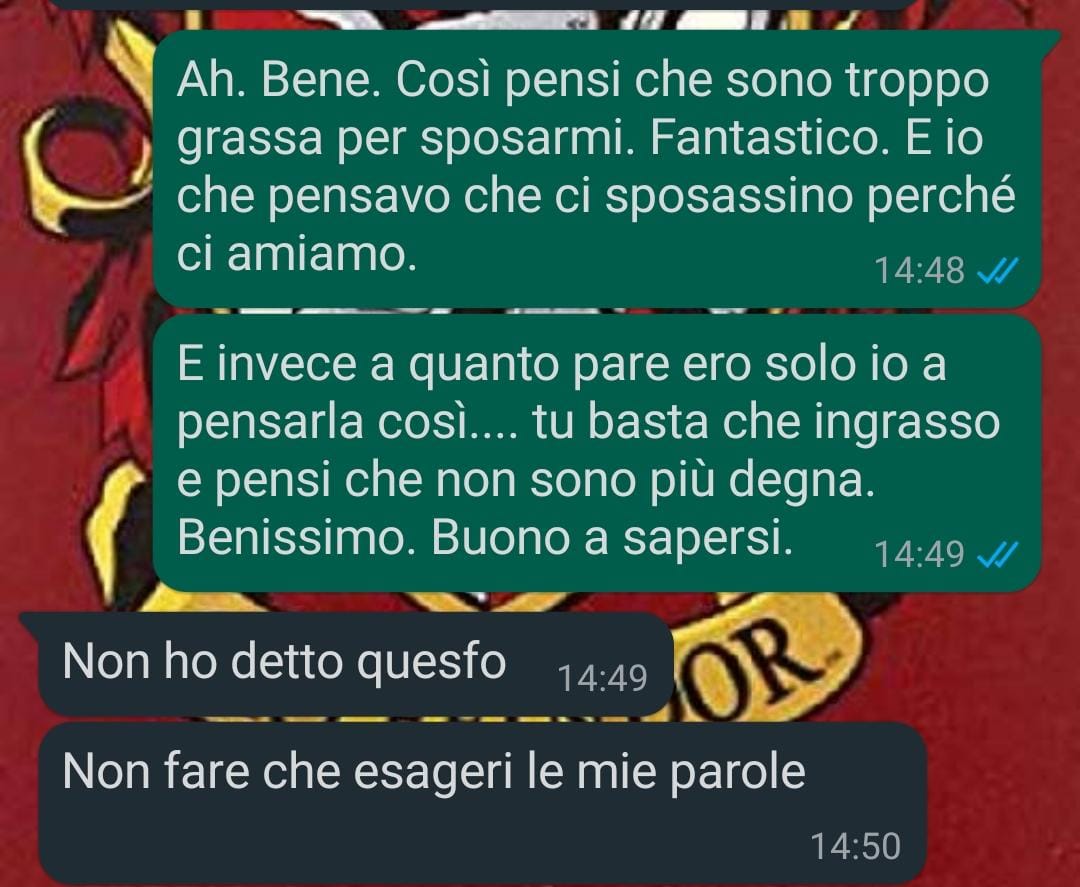Select the 14:49 timestamp in green bubble

click(919, 554)
